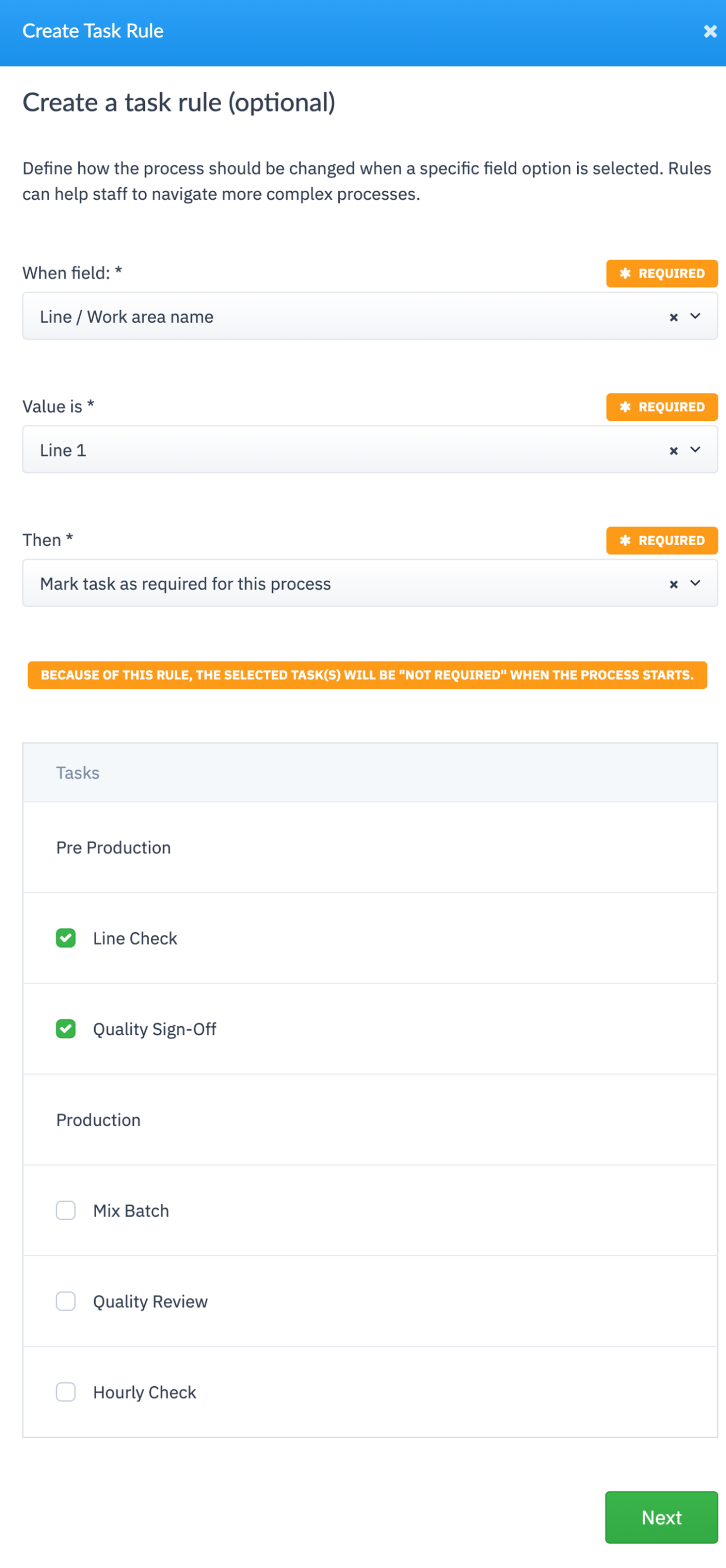Click the Next button
Viewport: 726px width, 1568px height.
pos(661,1517)
